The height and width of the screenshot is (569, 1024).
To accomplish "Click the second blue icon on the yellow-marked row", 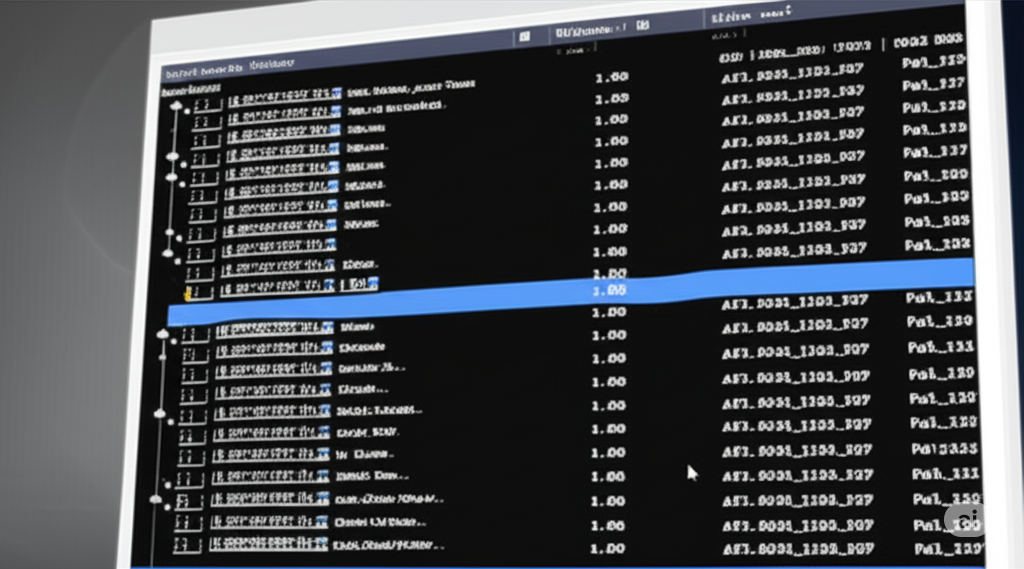I will point(373,284).
